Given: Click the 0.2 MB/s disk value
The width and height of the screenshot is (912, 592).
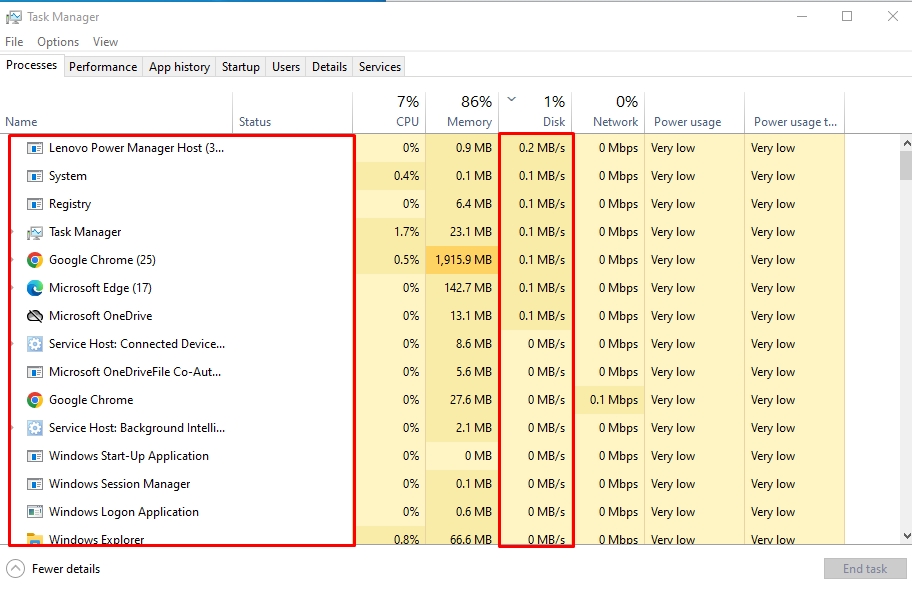Looking at the screenshot, I should (x=542, y=148).
